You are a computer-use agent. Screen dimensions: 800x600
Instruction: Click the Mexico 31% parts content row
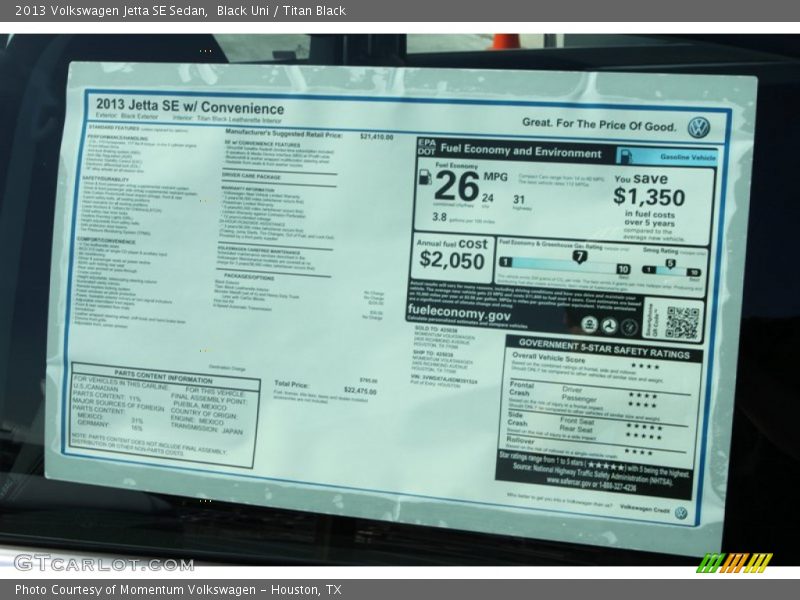tap(110, 418)
